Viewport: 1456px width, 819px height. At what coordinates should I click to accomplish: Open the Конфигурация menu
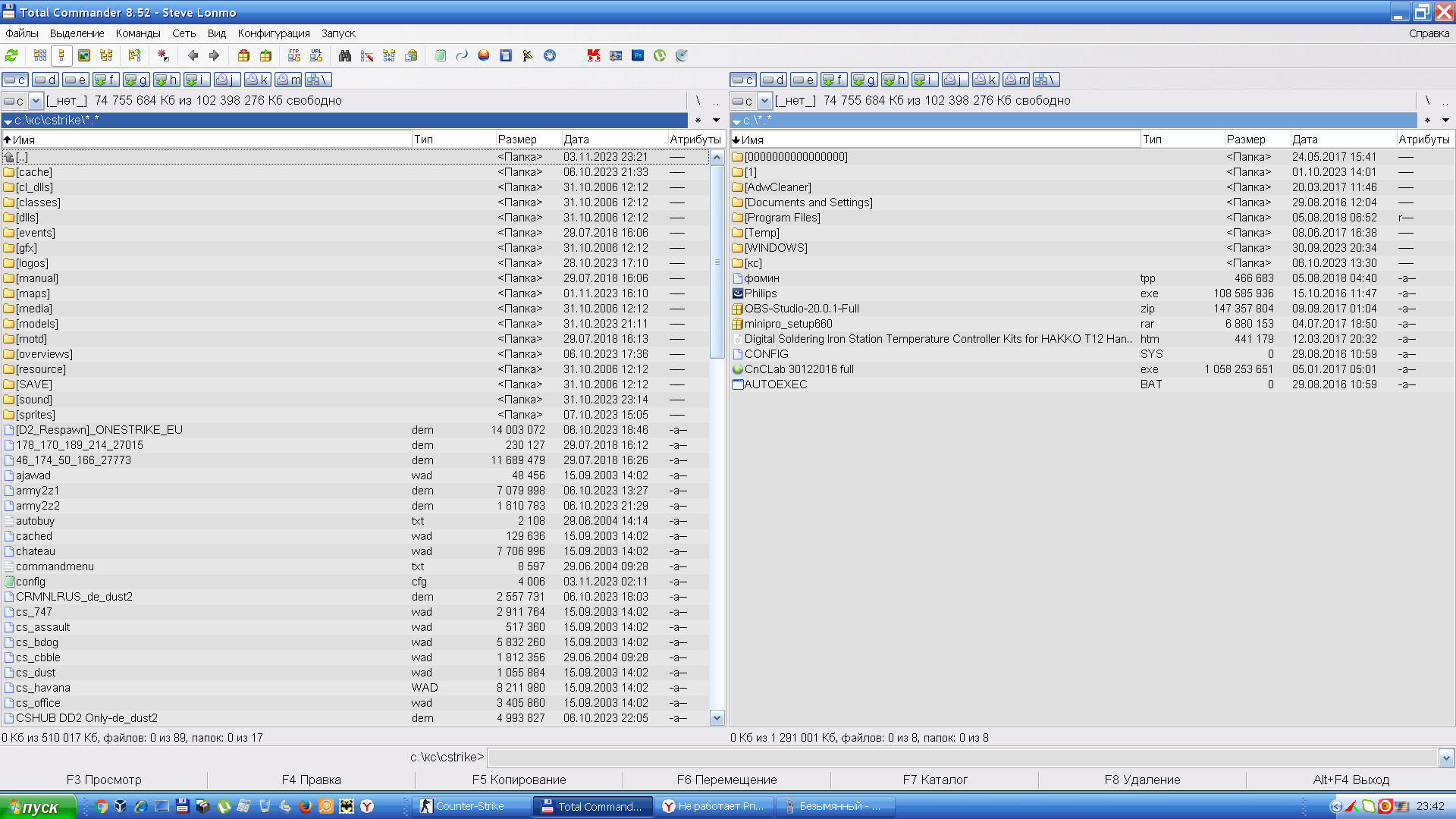(274, 33)
